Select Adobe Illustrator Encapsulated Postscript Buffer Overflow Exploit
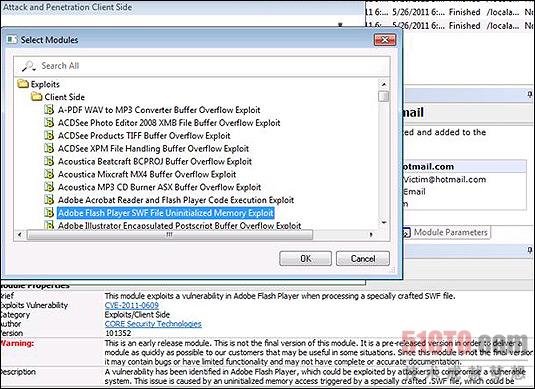535x389 pixels. click(x=179, y=226)
